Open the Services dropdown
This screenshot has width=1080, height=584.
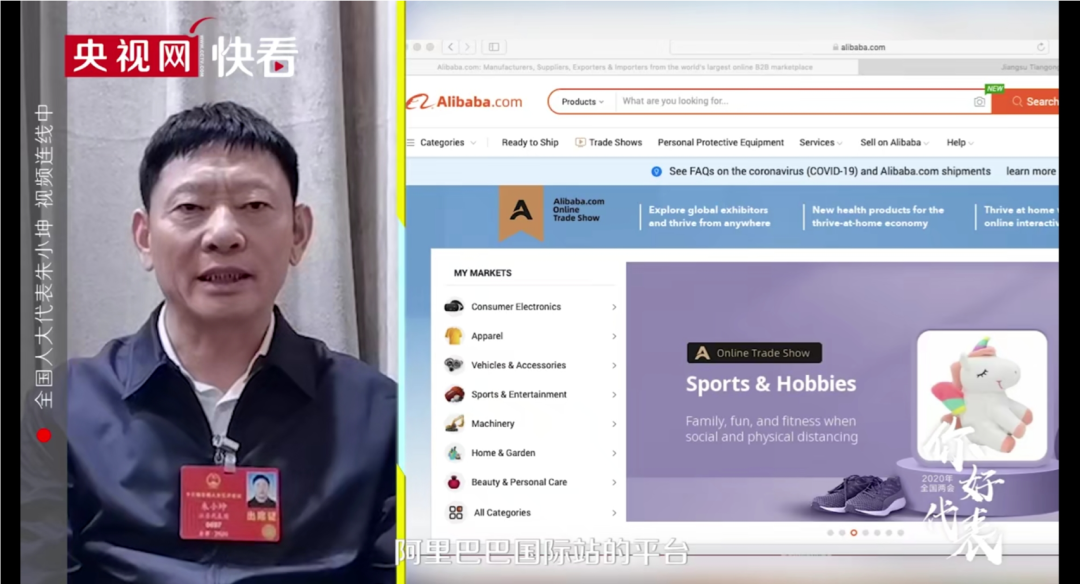820,143
